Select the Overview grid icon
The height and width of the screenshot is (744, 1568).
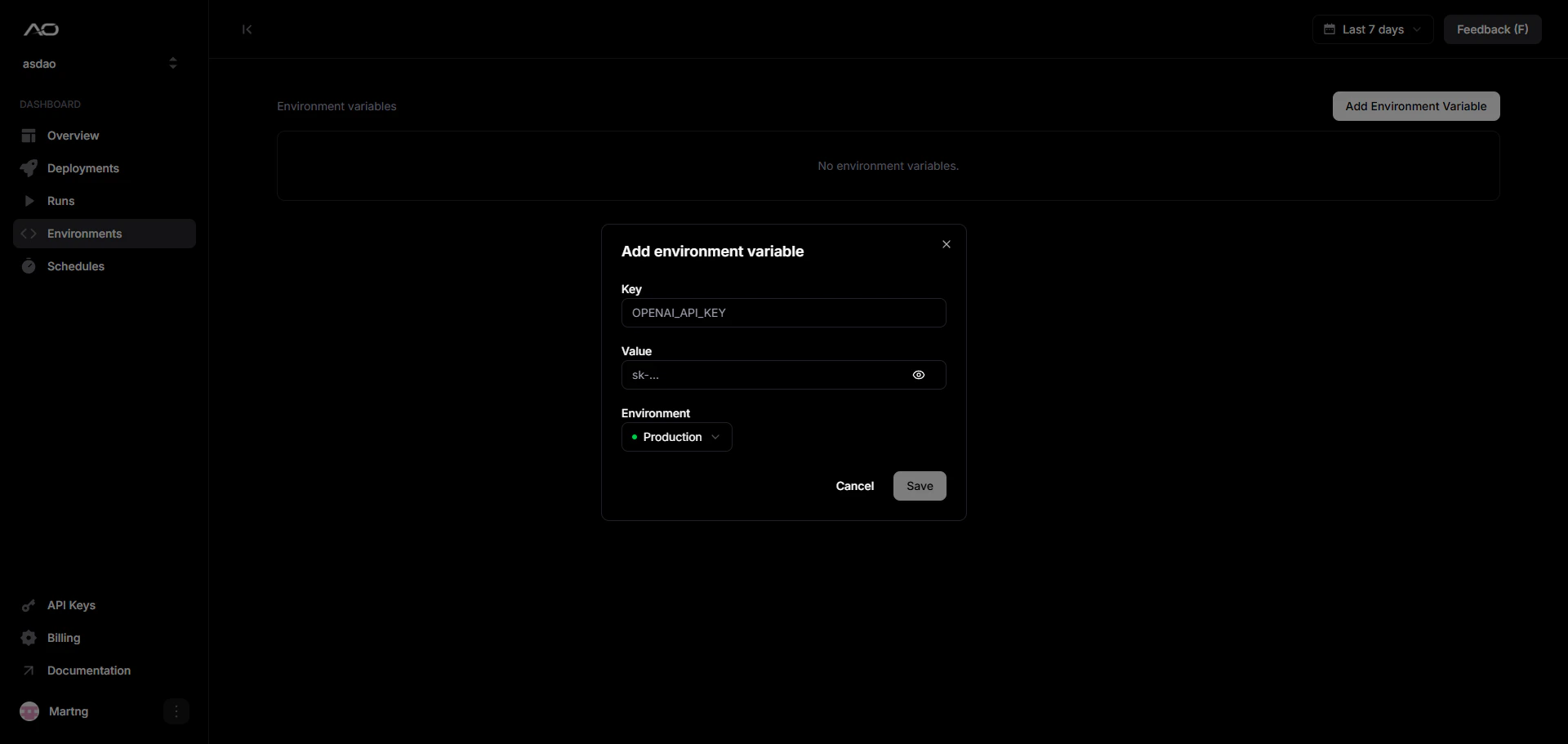click(x=29, y=135)
